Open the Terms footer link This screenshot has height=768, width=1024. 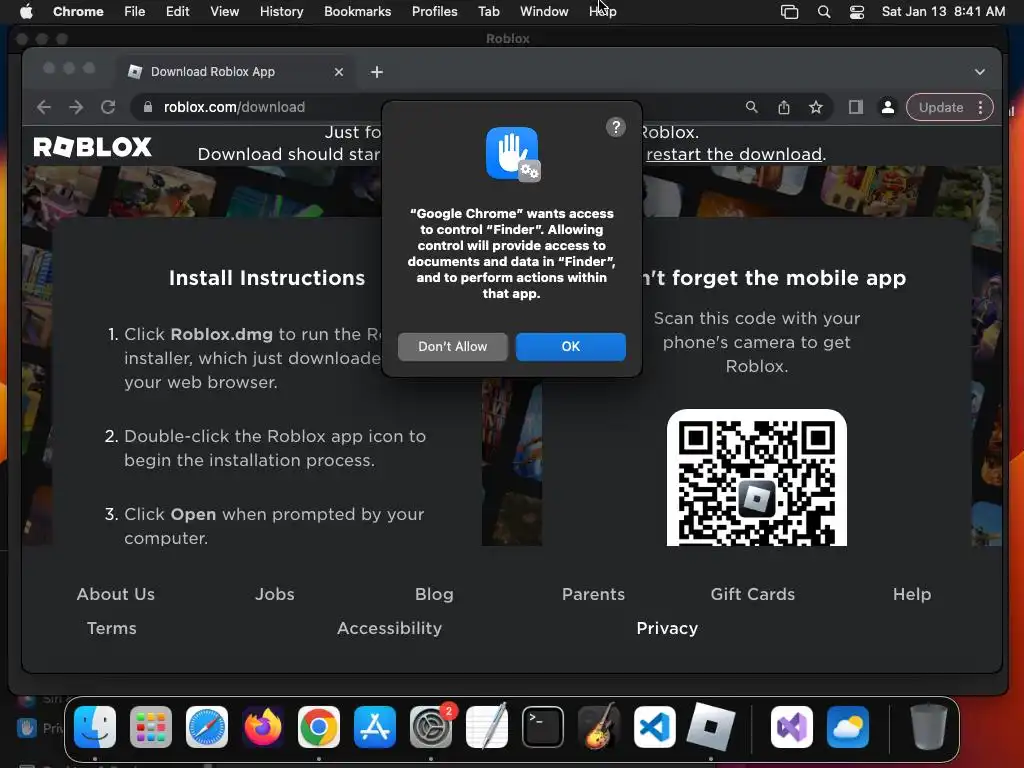click(x=112, y=628)
